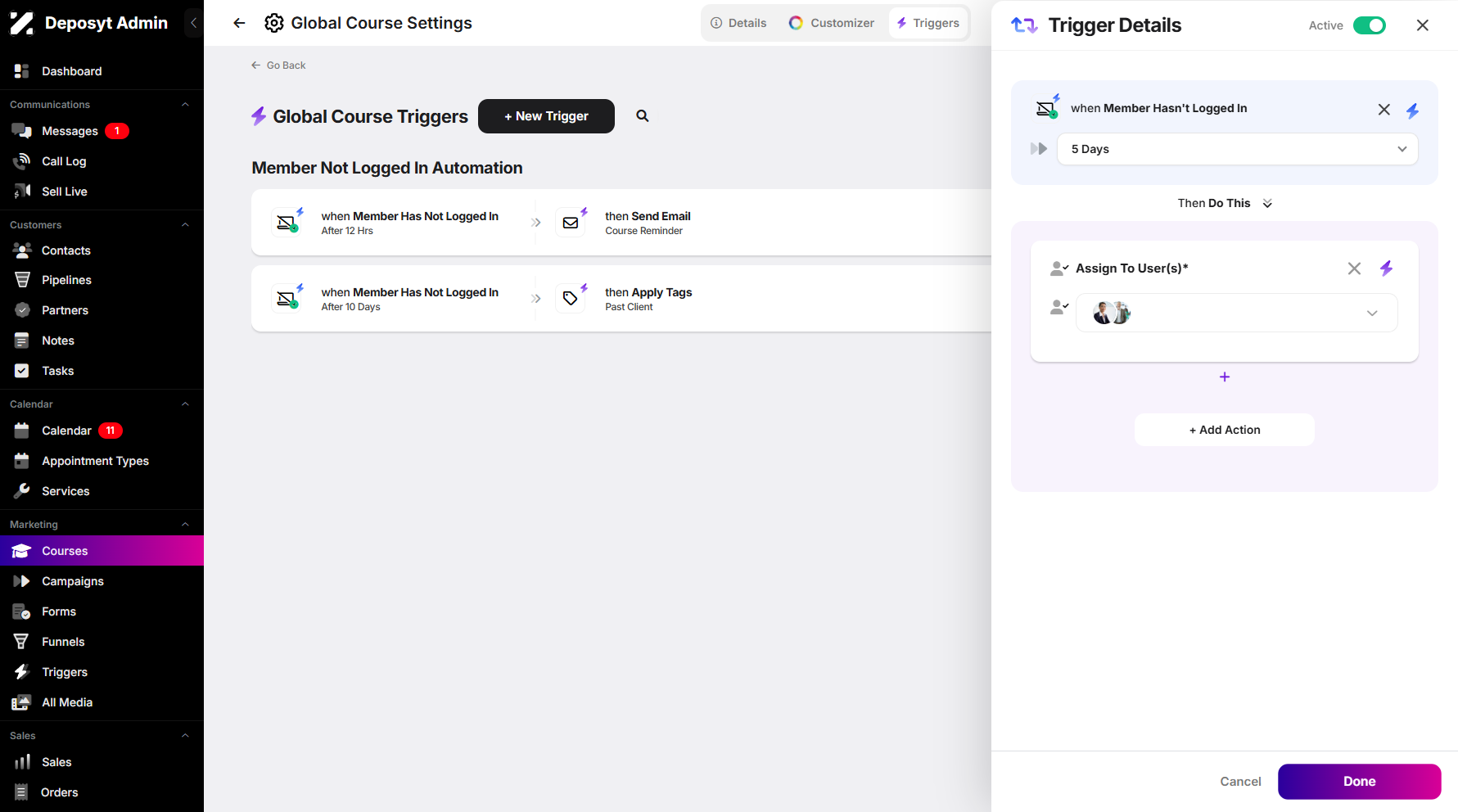Screen dimensions: 1458x812
Task: Collapse the Communications sidebar section
Action: (x=185, y=105)
